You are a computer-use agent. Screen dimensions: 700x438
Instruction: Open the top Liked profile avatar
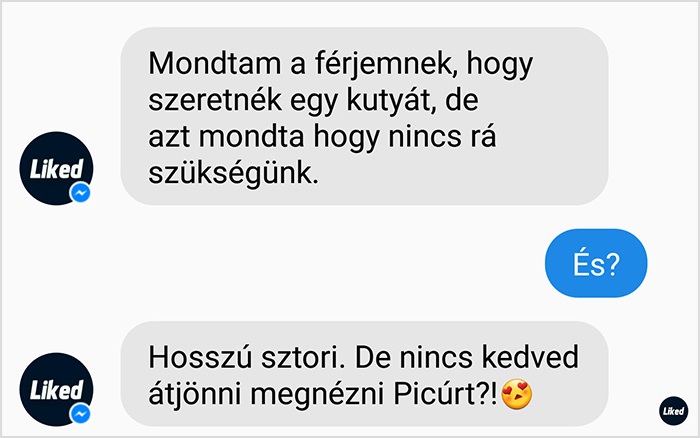(56, 168)
